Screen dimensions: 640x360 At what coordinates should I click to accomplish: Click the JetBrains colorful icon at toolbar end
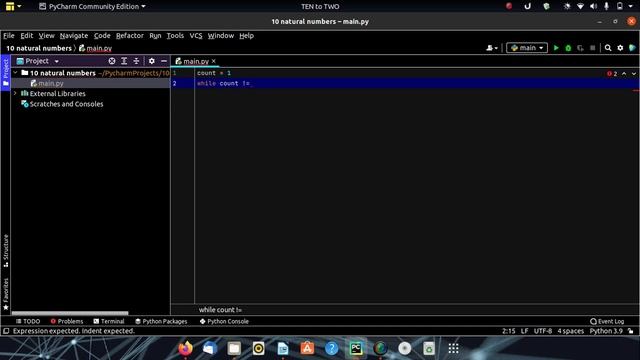632,48
